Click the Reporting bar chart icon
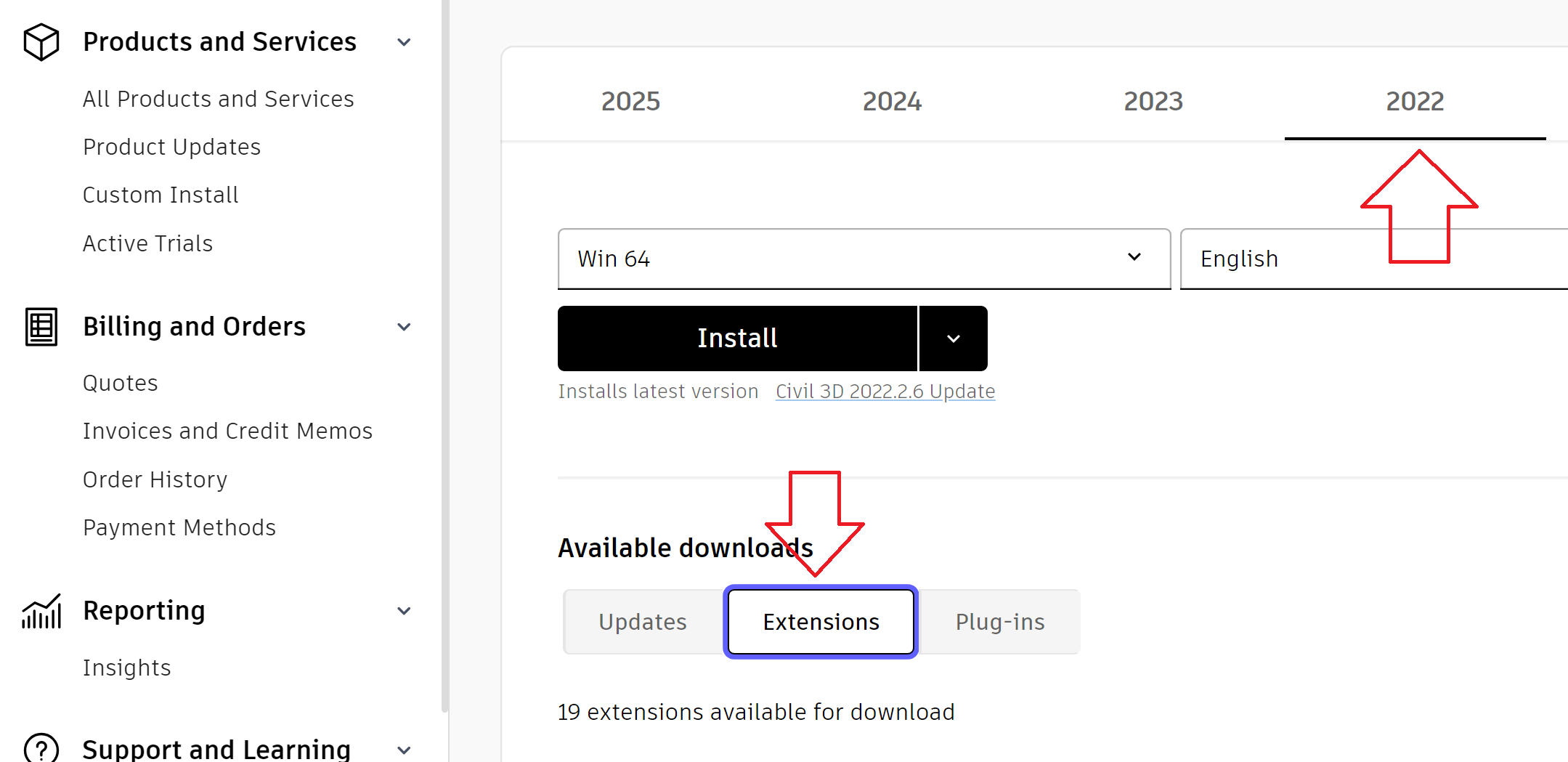The width and height of the screenshot is (1568, 762). [41, 611]
